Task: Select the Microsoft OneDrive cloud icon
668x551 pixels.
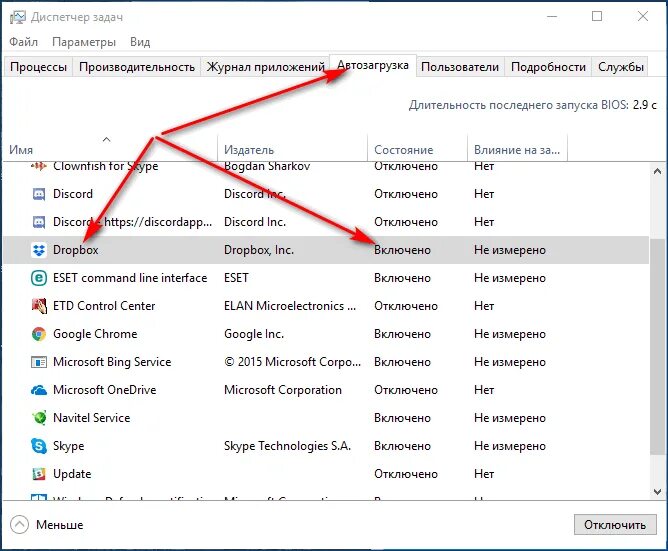Action: point(39,390)
